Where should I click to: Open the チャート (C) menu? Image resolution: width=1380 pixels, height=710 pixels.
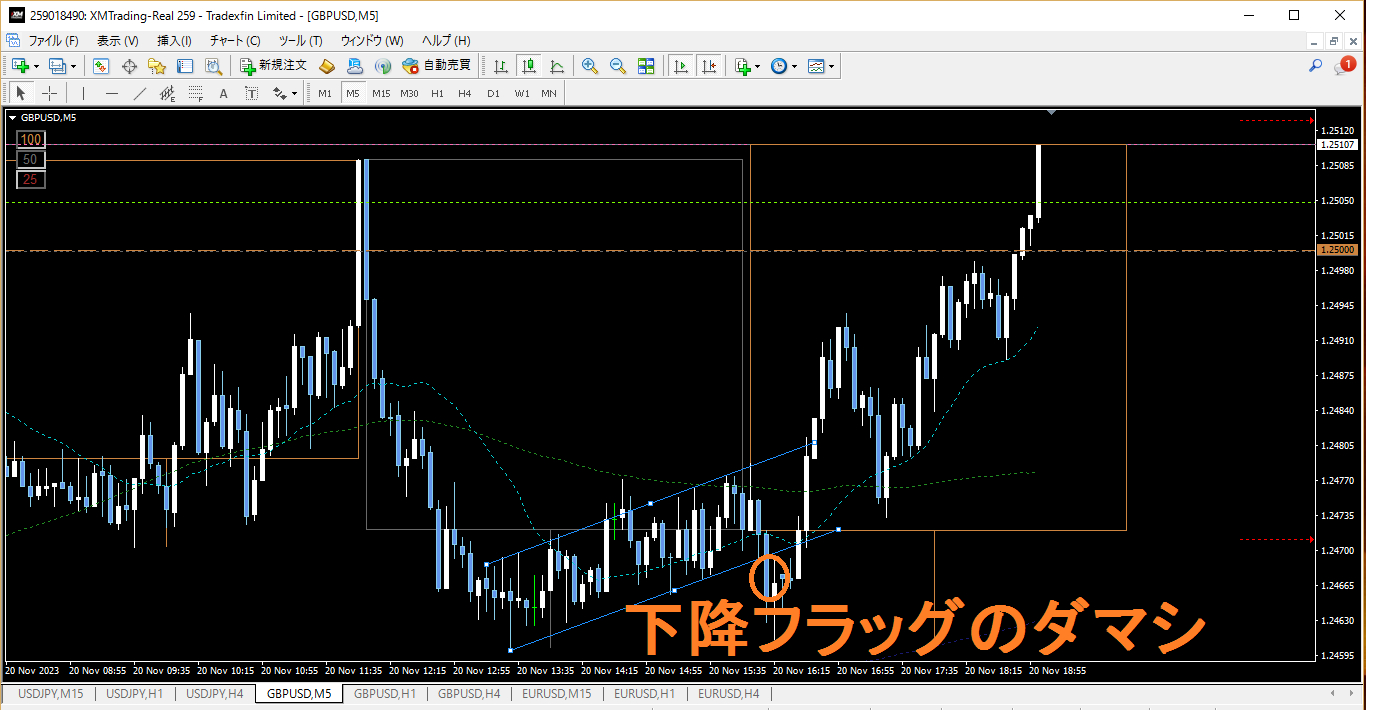pos(235,41)
